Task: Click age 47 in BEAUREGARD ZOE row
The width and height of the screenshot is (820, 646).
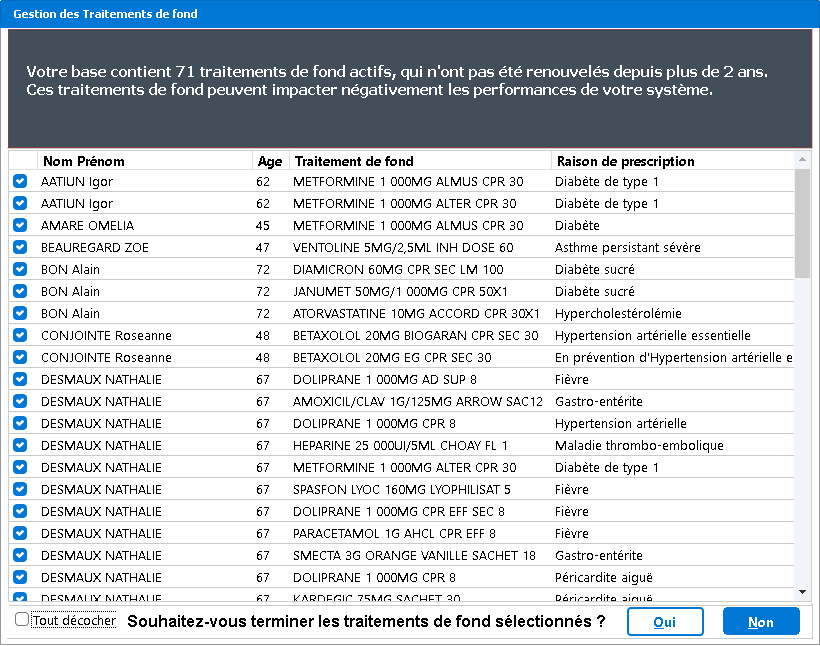Action: [x=263, y=247]
